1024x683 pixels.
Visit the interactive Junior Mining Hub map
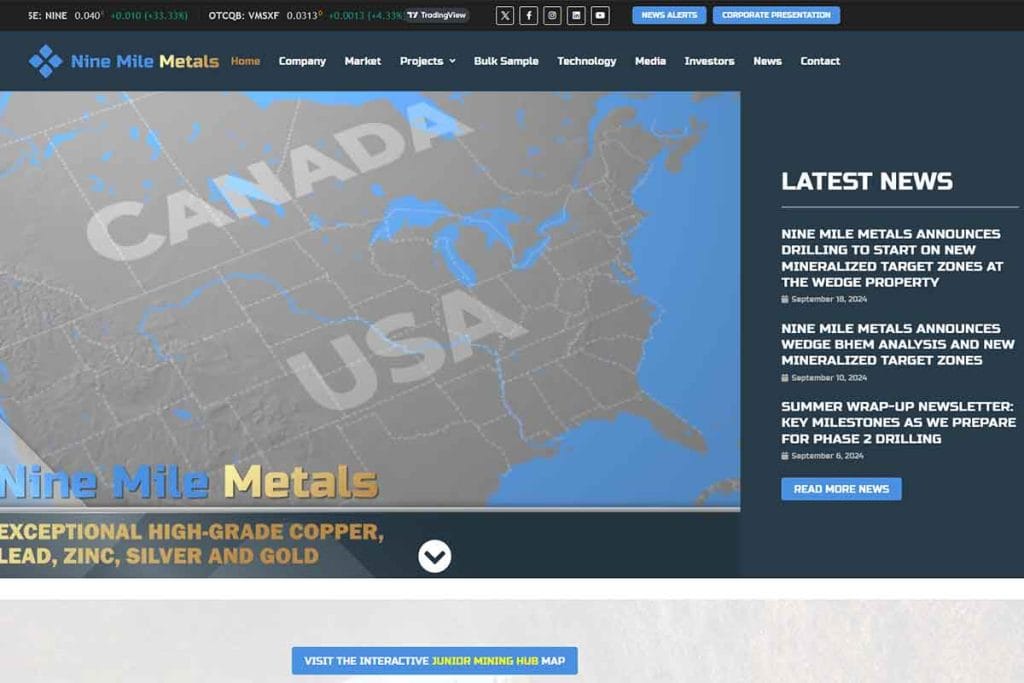(x=435, y=661)
